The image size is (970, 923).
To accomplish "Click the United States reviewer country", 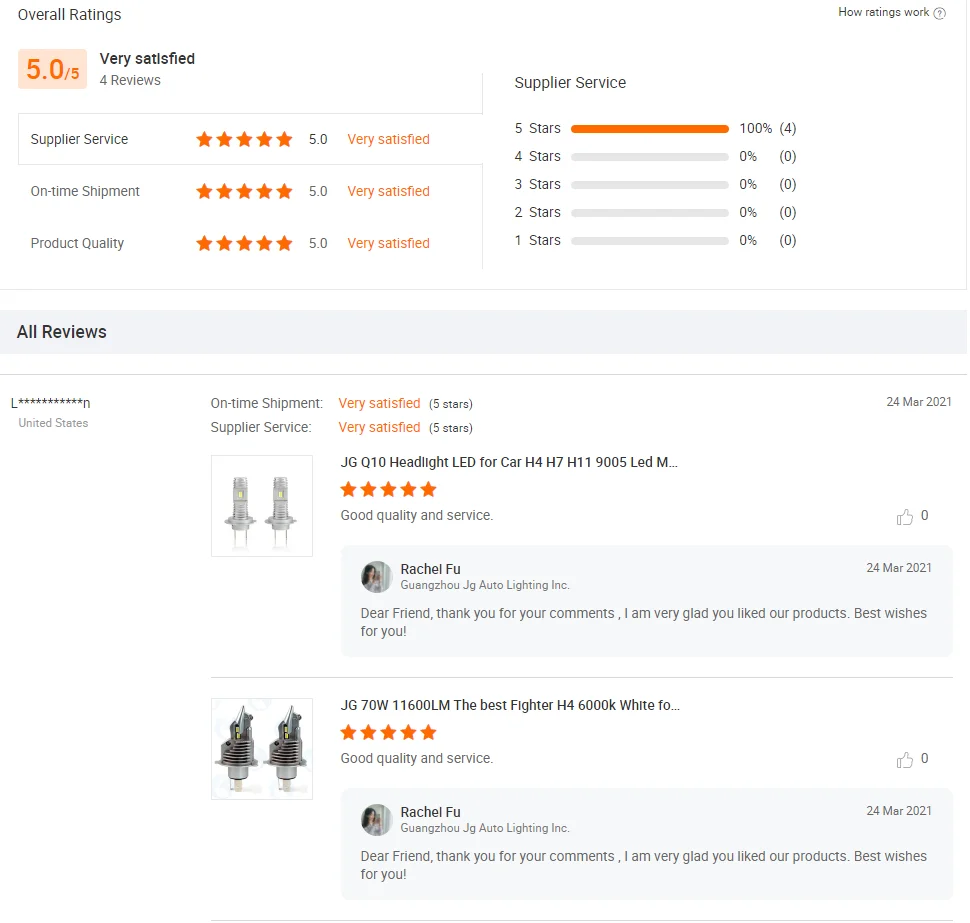I will (x=53, y=423).
